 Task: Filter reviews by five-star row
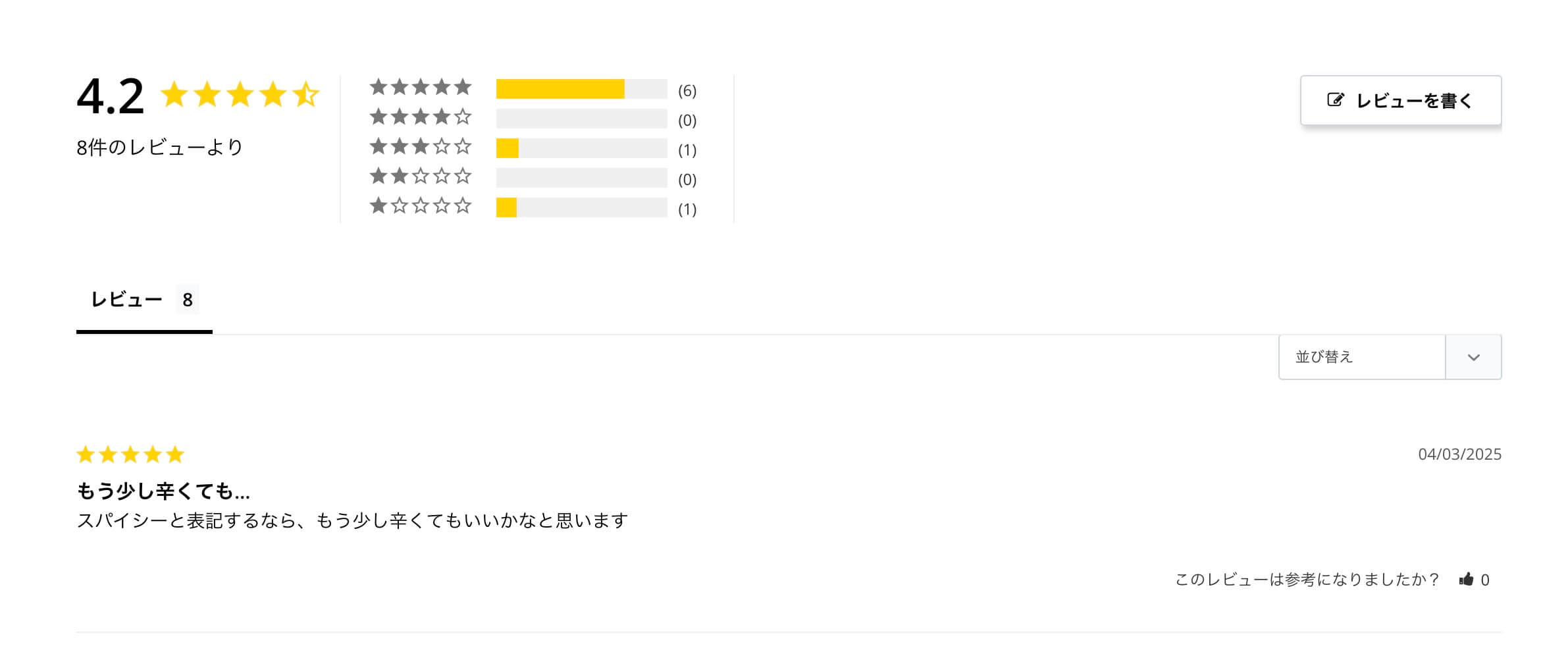pyautogui.click(x=533, y=89)
